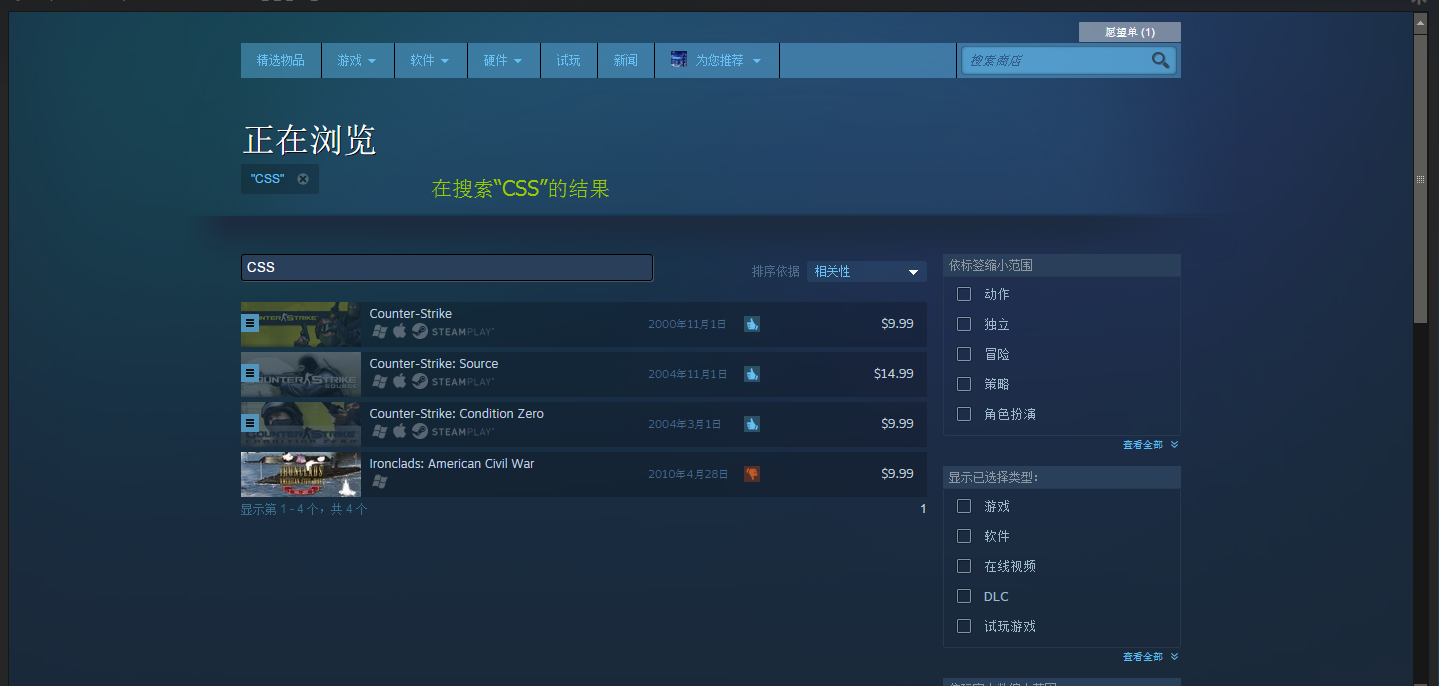Click the scroll-up arrow of the page scrollbar
The height and width of the screenshot is (686, 1439).
tap(1420, 21)
